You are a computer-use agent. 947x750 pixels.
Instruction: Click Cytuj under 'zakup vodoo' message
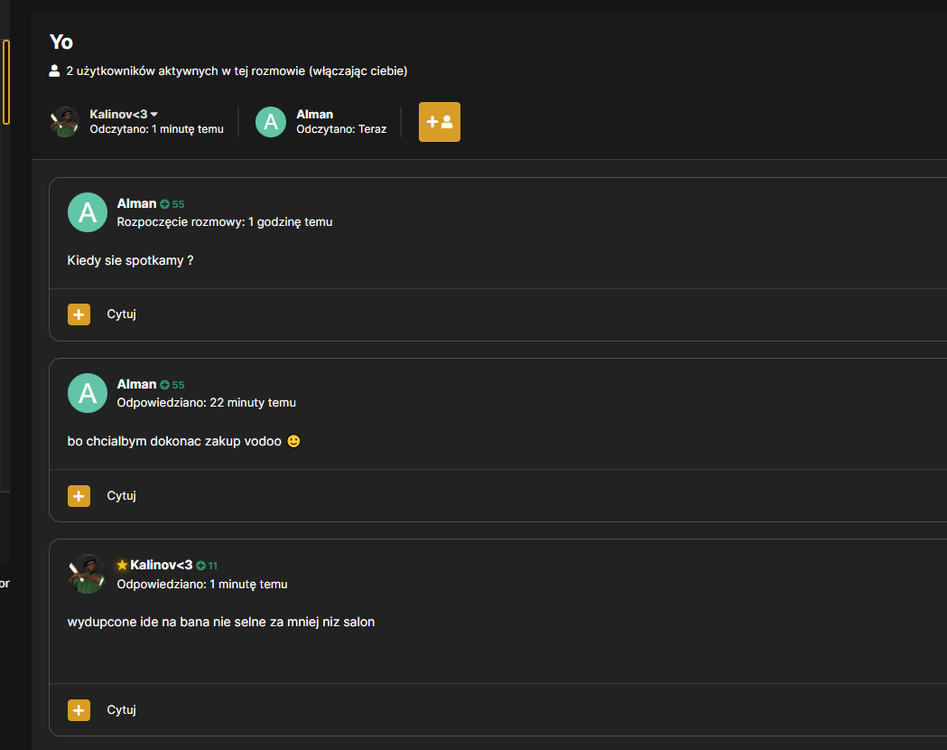[121, 496]
